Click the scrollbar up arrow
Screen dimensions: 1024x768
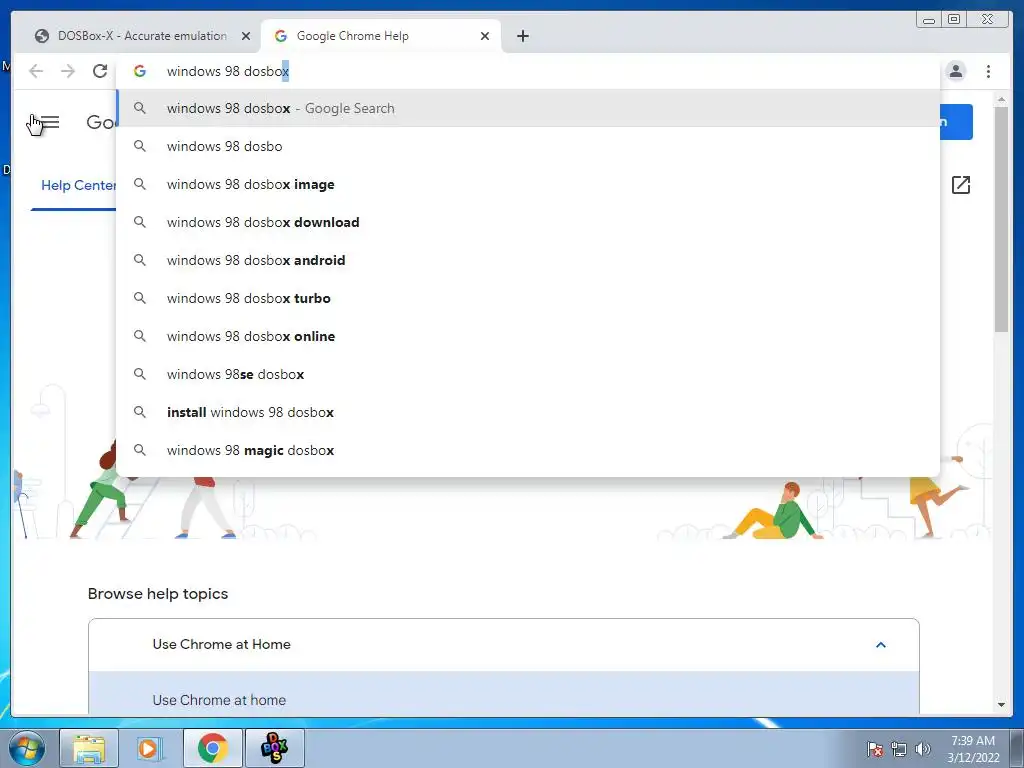pyautogui.click(x=1001, y=99)
